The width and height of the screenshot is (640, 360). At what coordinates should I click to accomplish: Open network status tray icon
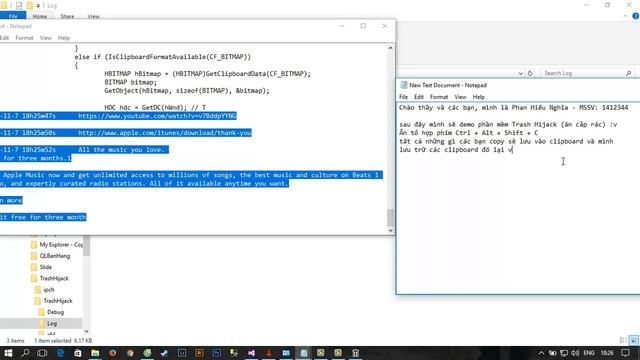(564, 353)
